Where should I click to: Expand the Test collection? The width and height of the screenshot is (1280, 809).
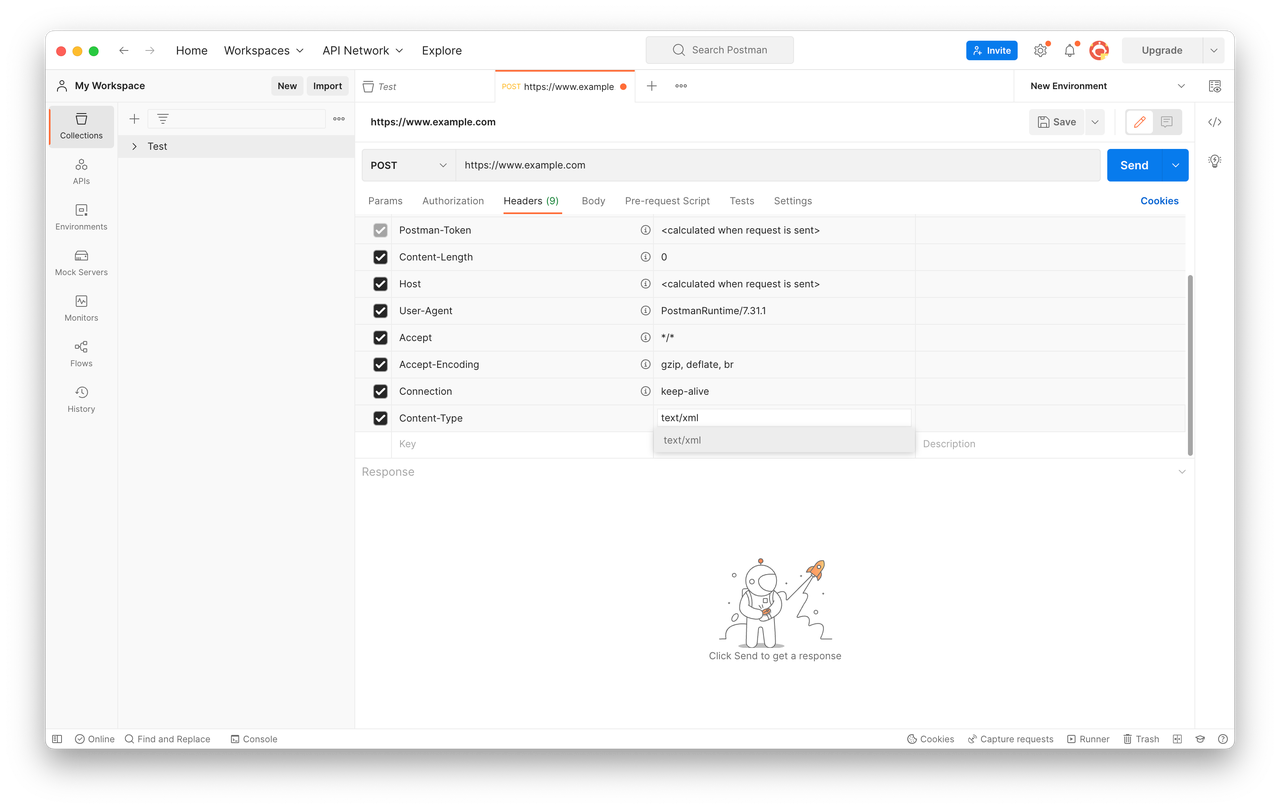click(135, 146)
